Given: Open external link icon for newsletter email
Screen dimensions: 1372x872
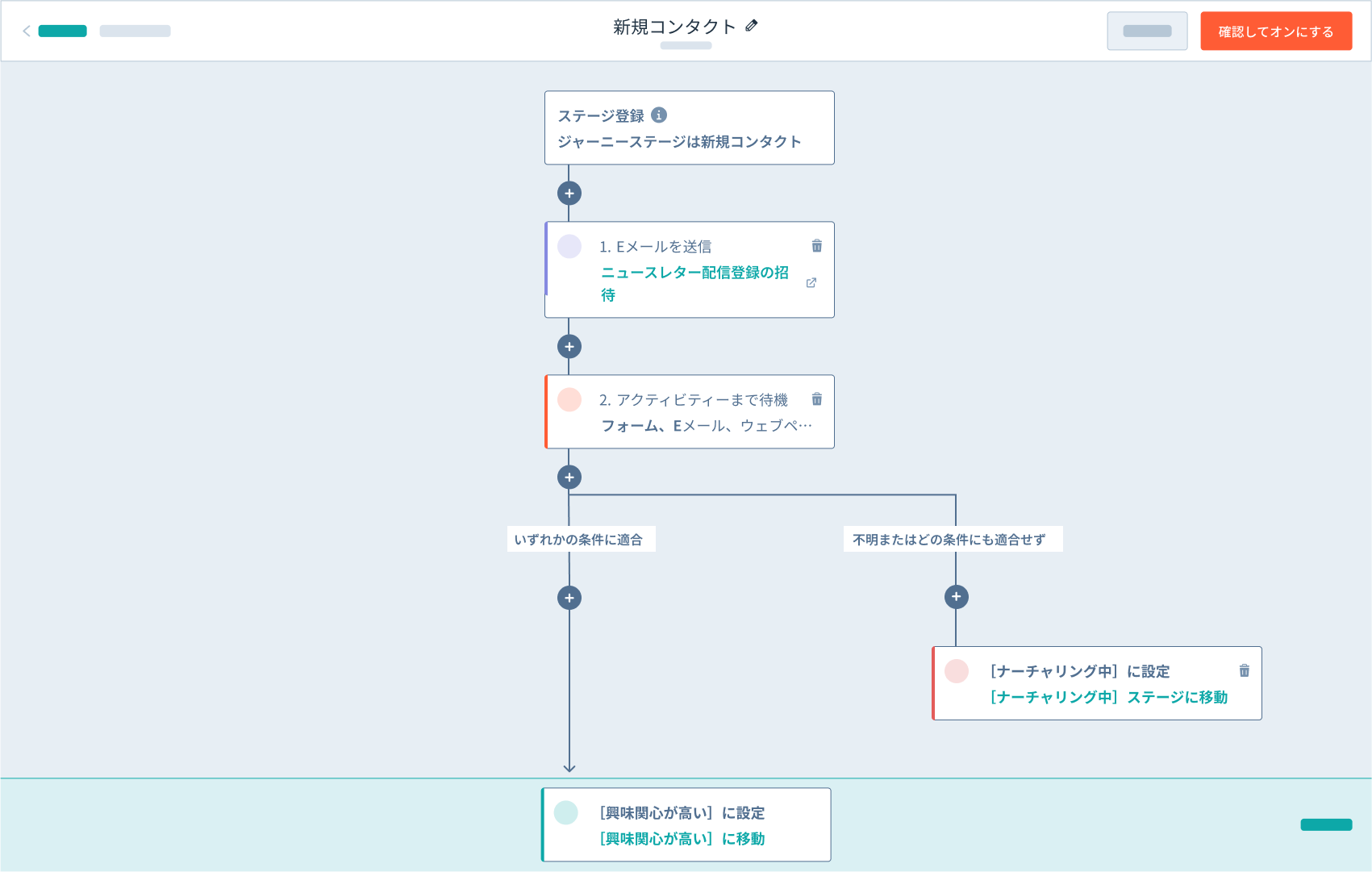Looking at the screenshot, I should click(x=811, y=283).
